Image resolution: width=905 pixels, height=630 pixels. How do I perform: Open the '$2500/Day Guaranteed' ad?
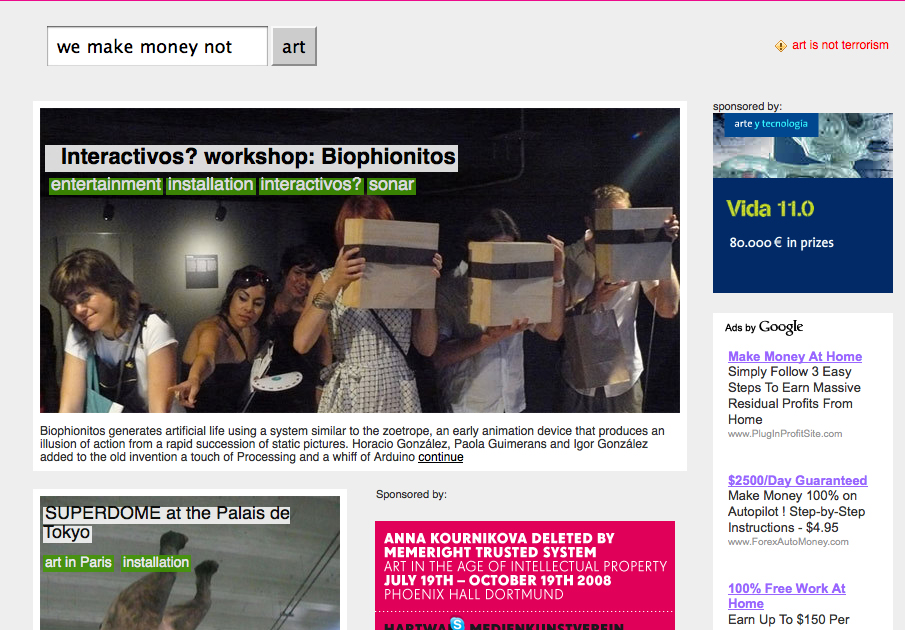point(797,481)
